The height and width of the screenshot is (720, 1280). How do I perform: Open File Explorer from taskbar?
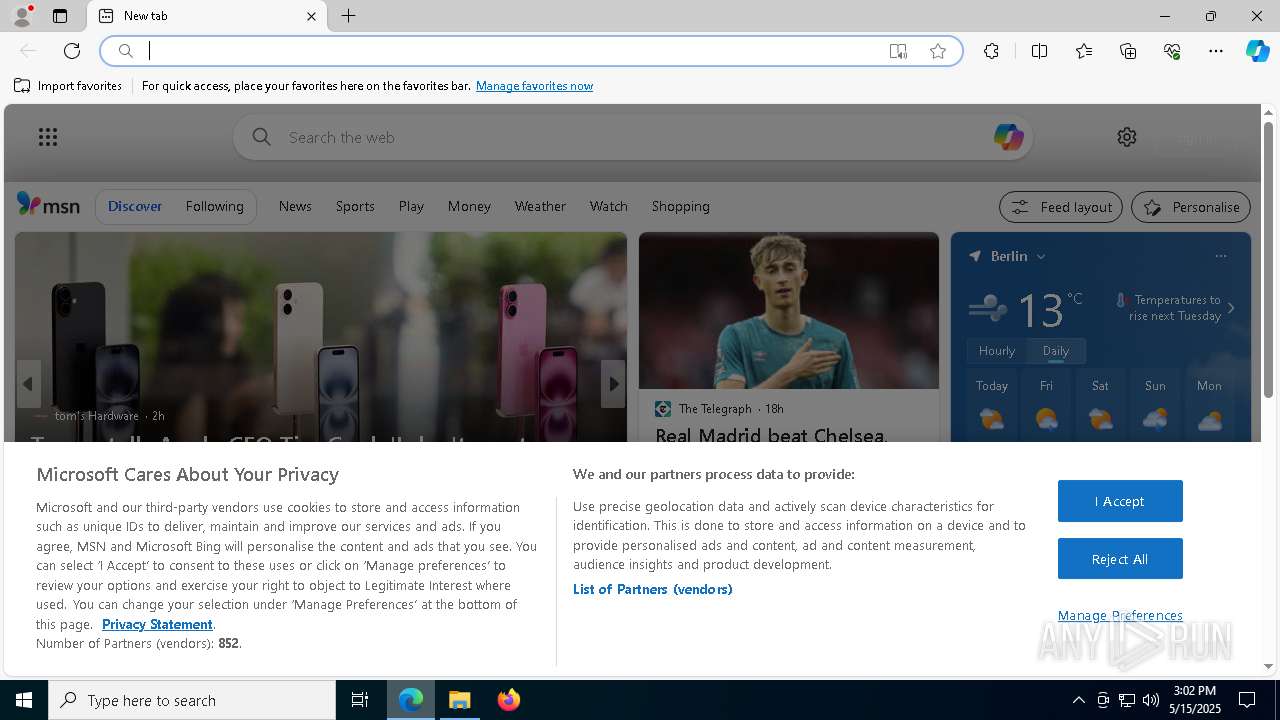460,700
